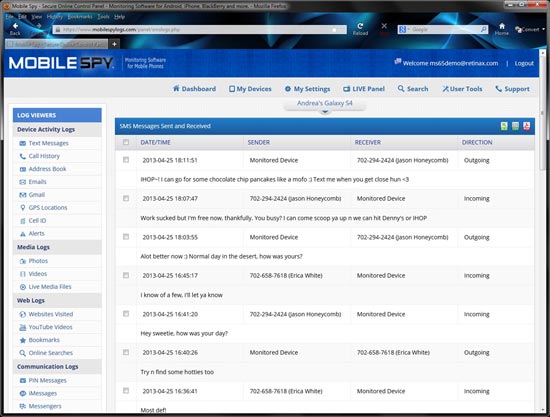550x417 pixels.
Task: Open Messengers log
Action: (45, 406)
